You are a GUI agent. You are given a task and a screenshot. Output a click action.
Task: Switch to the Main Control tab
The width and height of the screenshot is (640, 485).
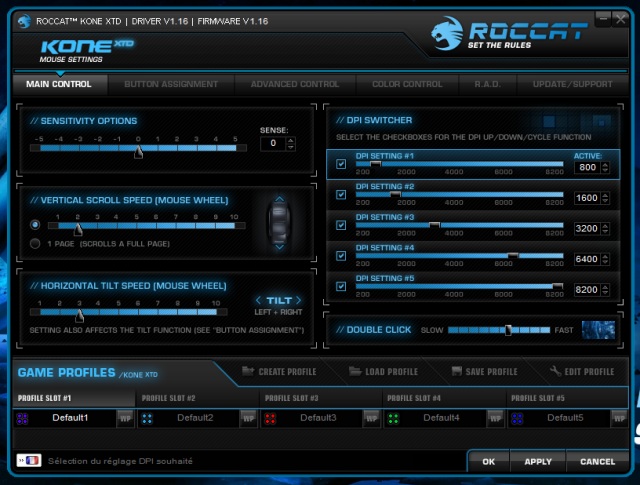click(x=59, y=85)
